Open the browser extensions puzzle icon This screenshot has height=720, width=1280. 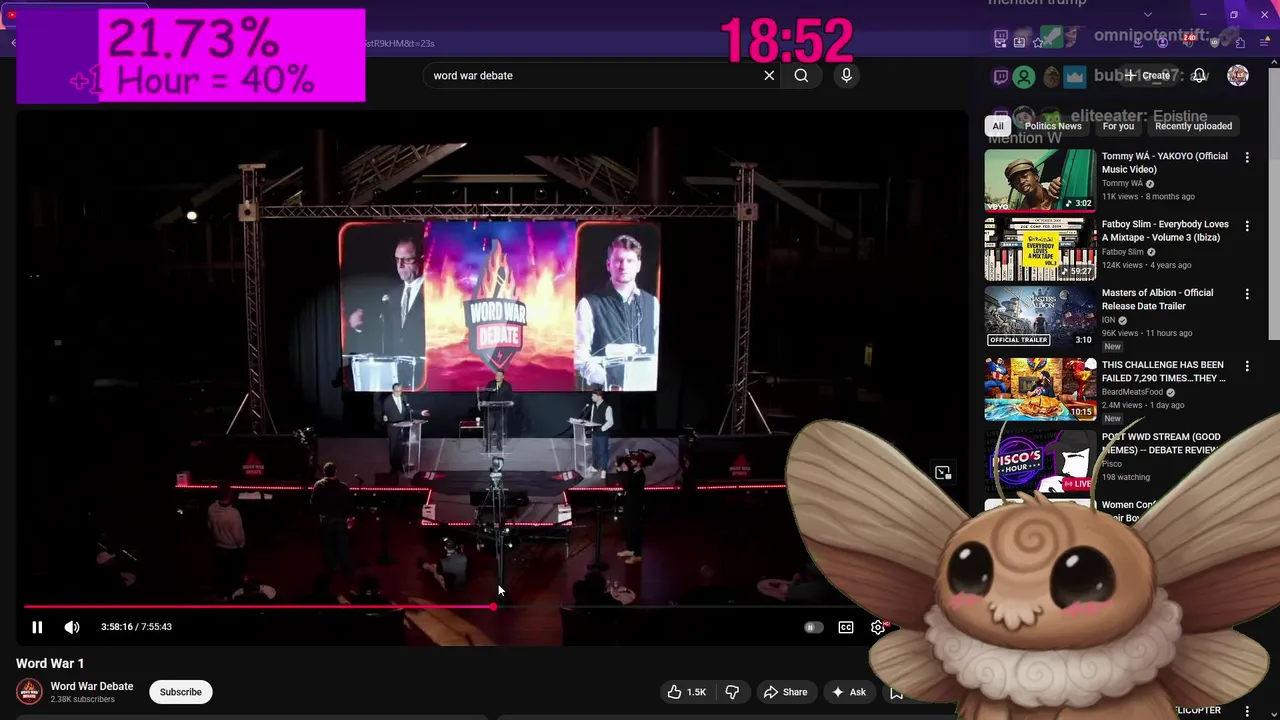click(x=1240, y=41)
